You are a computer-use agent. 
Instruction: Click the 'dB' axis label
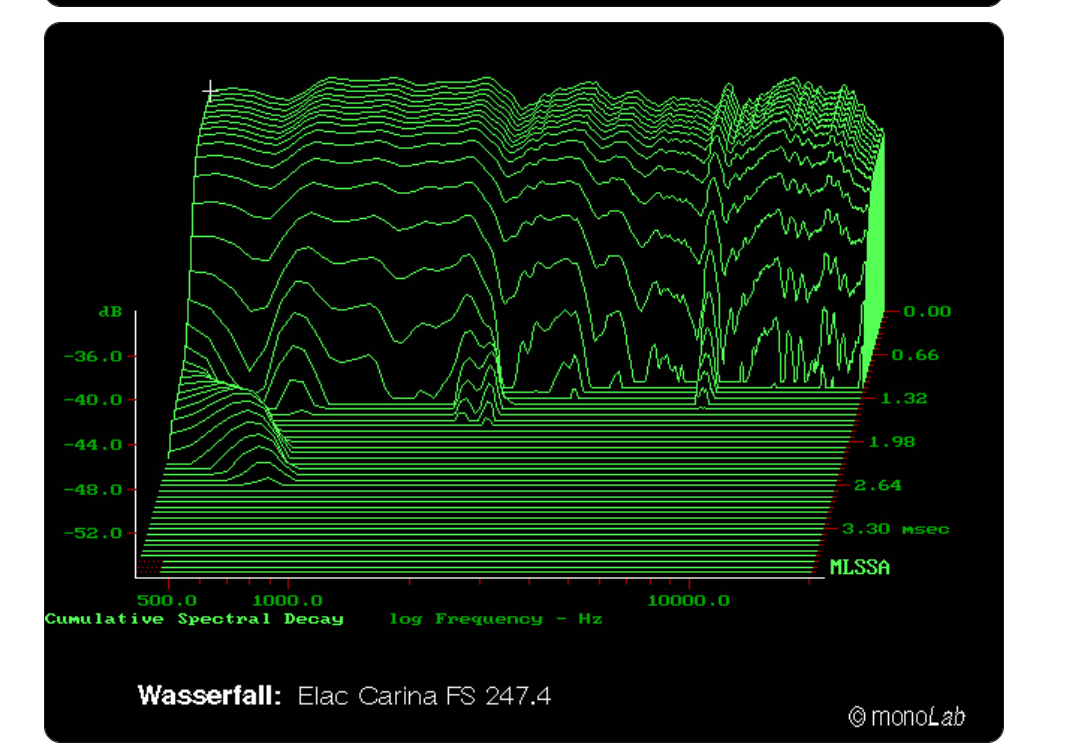[x=111, y=312]
